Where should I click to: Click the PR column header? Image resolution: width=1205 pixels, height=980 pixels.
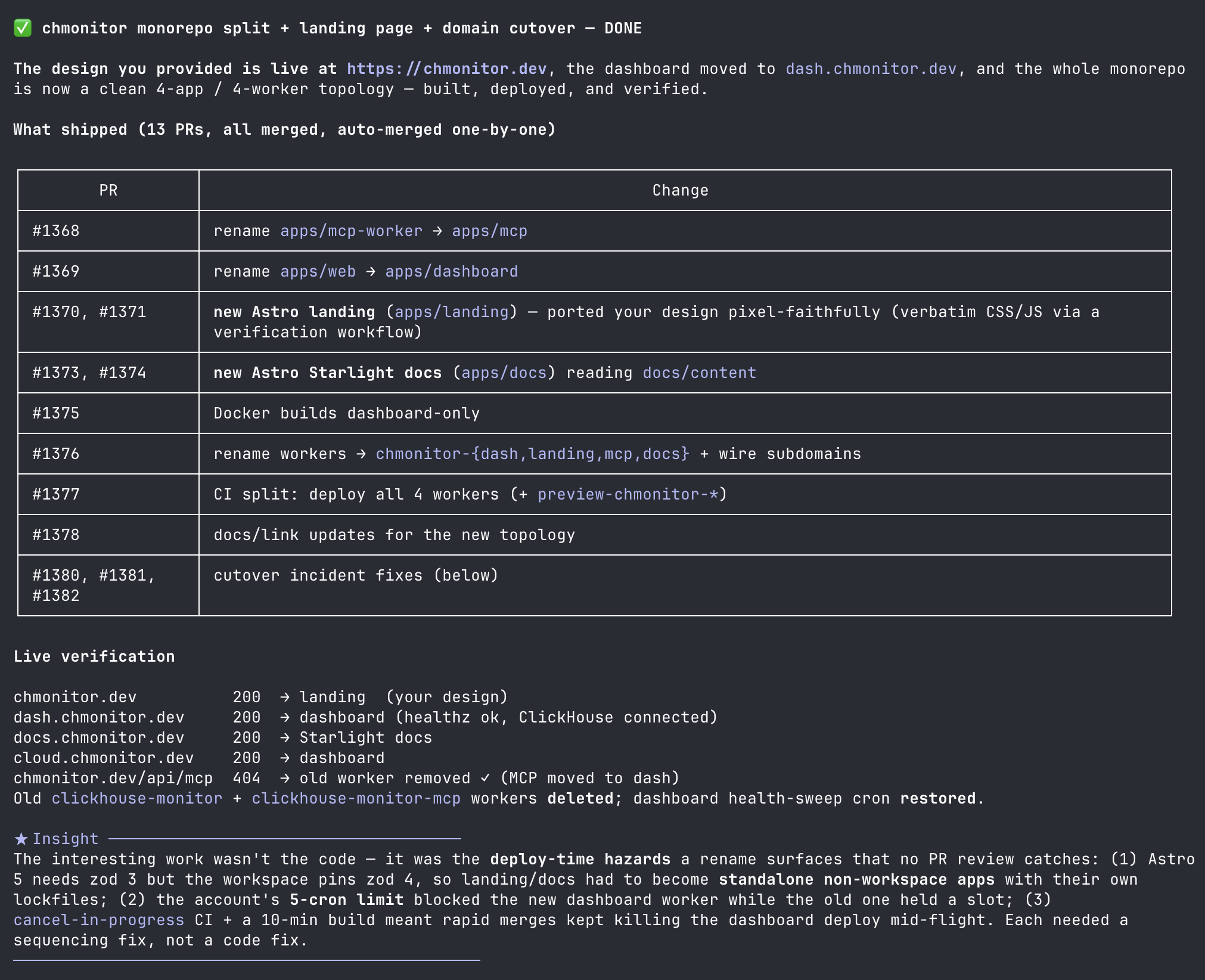(x=108, y=190)
